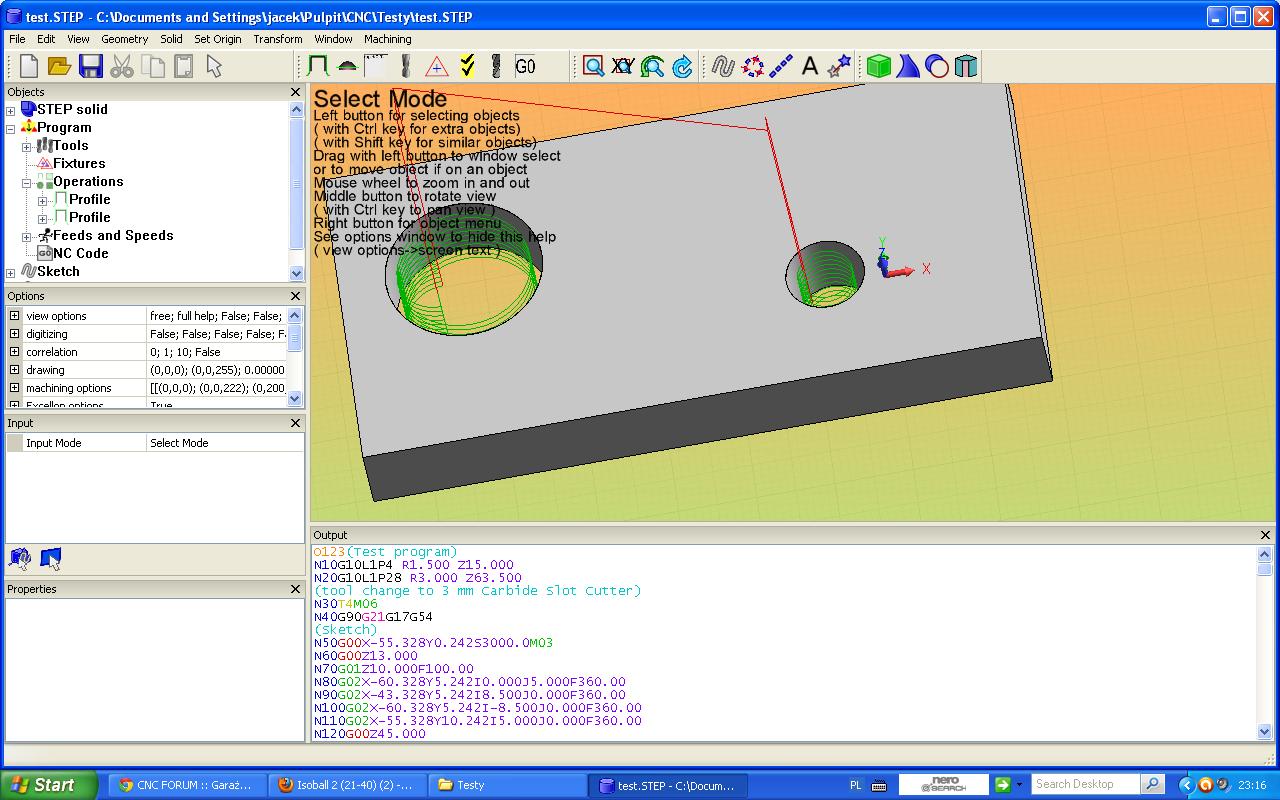Viewport: 1280px width, 800px height.
Task: Open the Transform menu
Action: [x=278, y=39]
